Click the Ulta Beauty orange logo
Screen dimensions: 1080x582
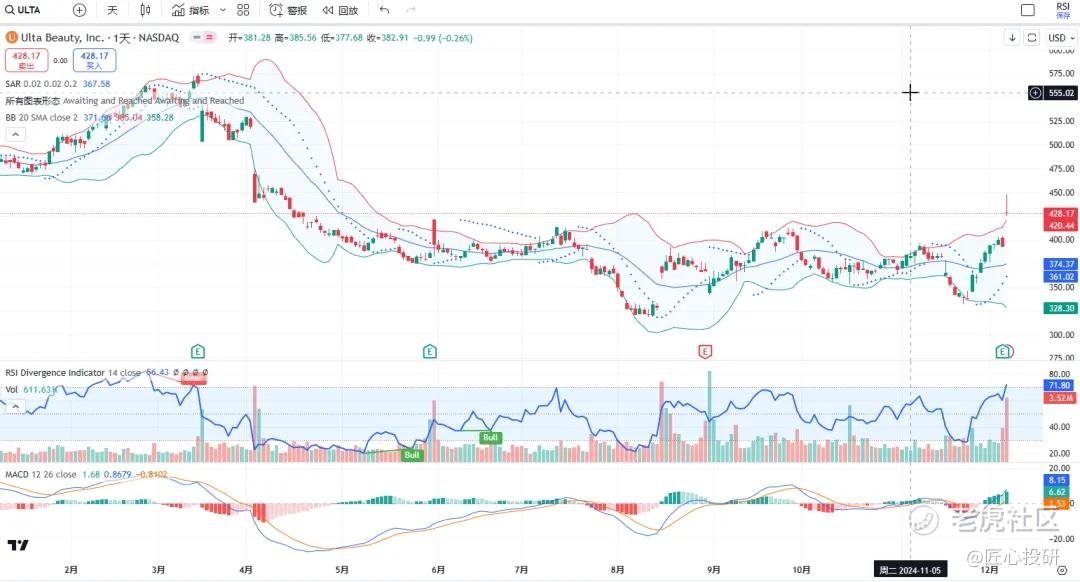(x=12, y=38)
